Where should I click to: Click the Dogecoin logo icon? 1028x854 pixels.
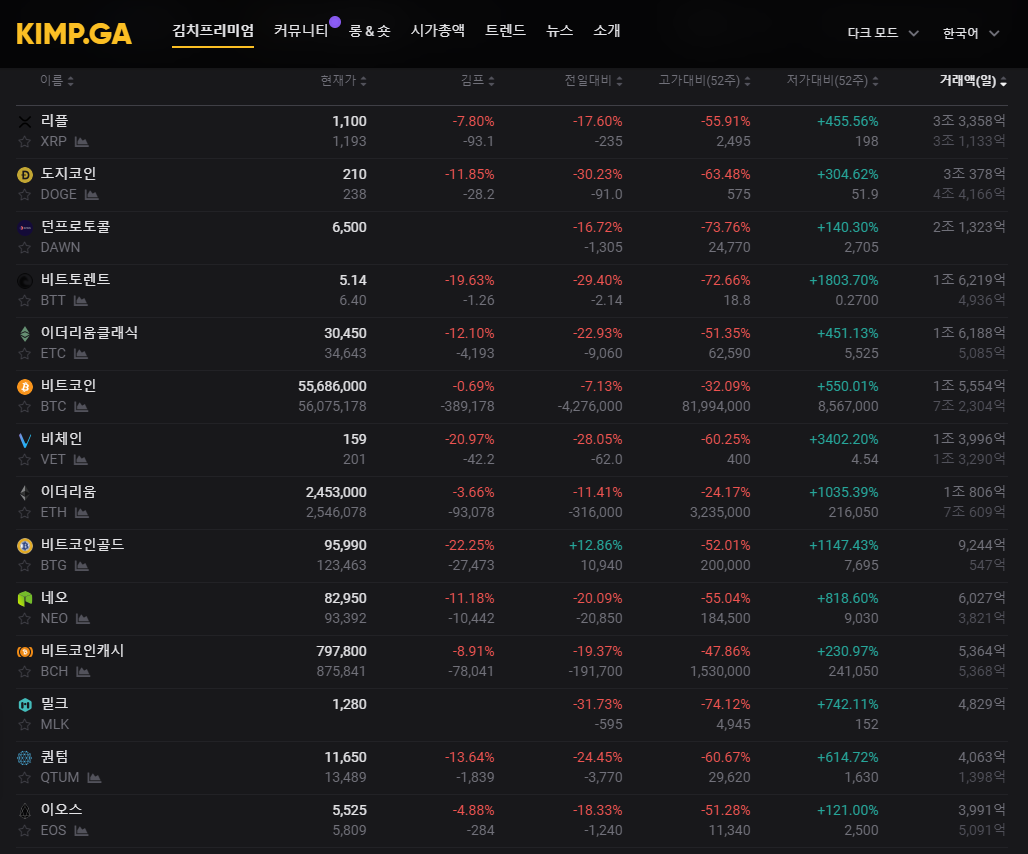coord(25,174)
